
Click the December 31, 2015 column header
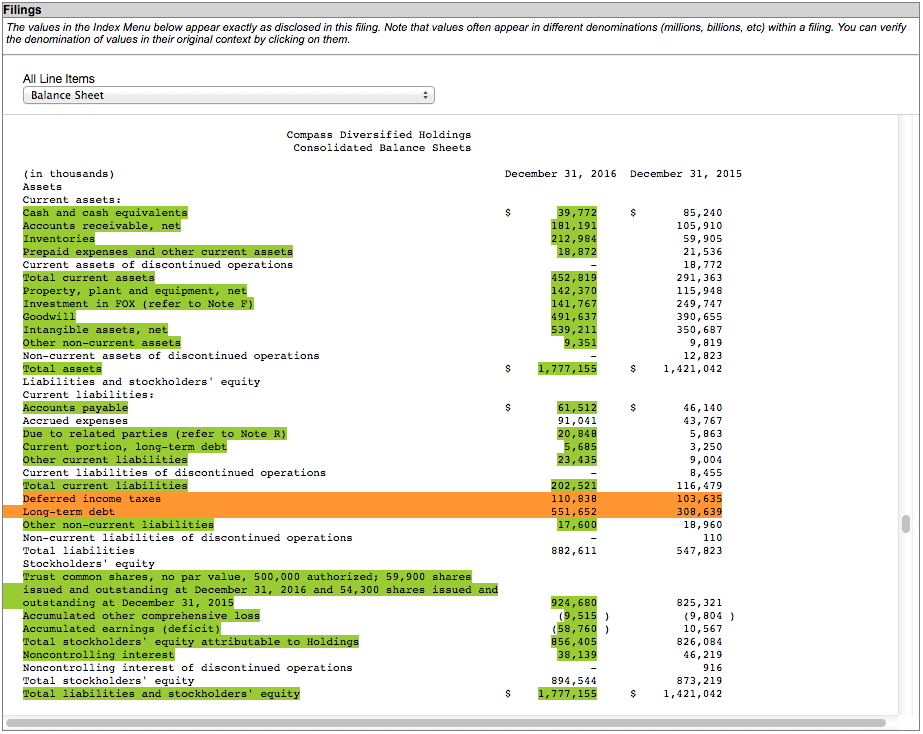click(686, 174)
